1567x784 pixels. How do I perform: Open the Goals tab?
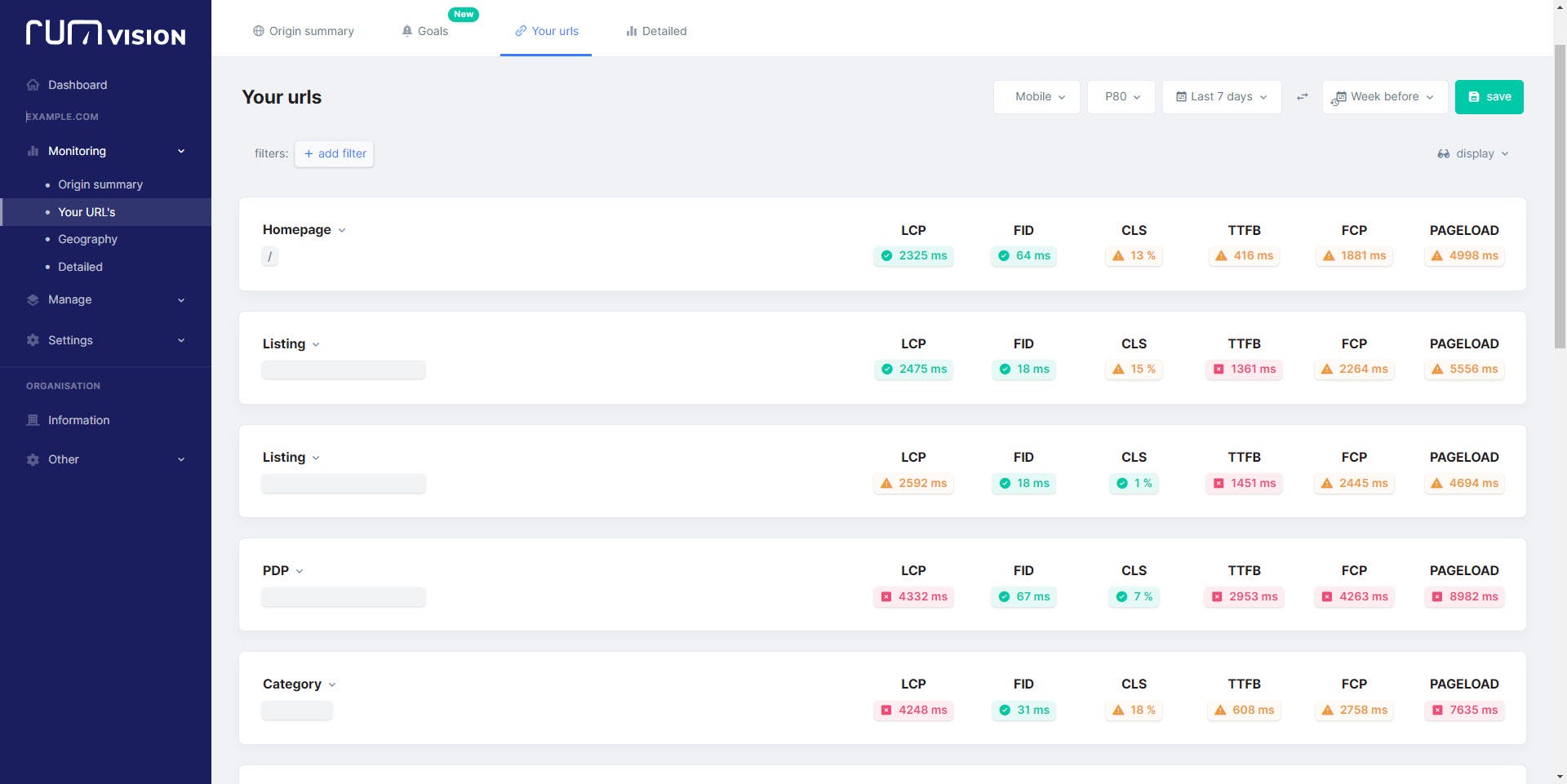click(432, 30)
